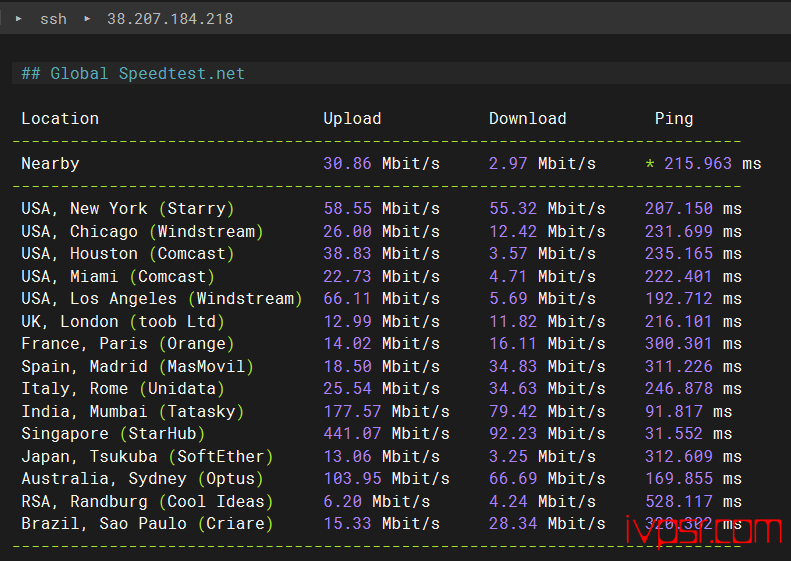Click the ssh breadcrumb segment
Screen dimensions: 791x561
pyautogui.click(x=53, y=19)
